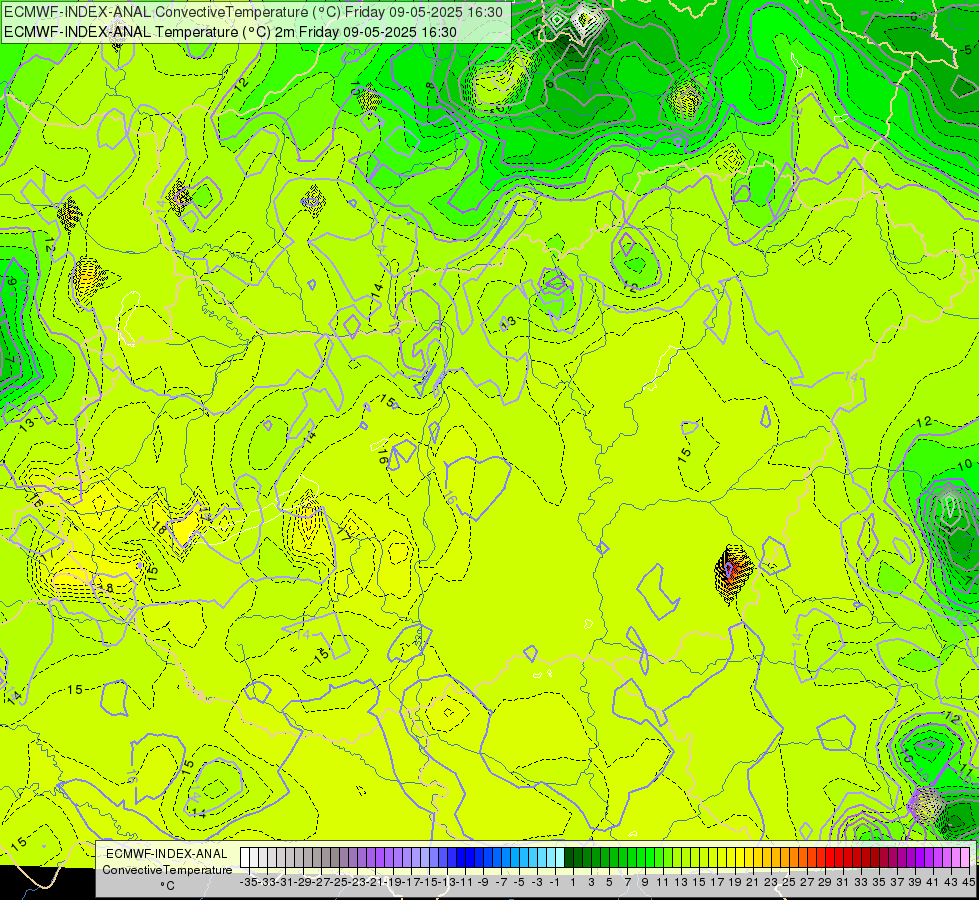
Task: Select the red swatch above 31
Action: tap(839, 858)
